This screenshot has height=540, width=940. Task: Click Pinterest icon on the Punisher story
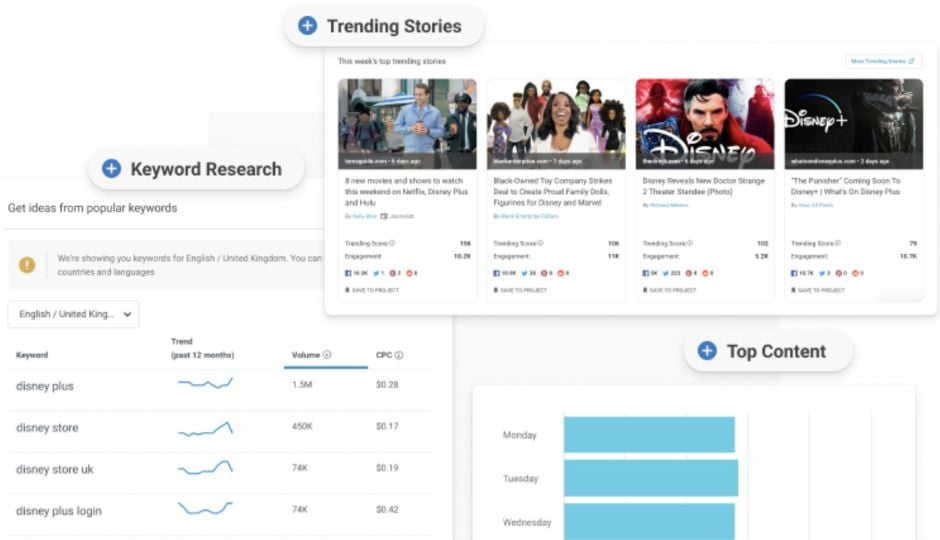pos(838,273)
